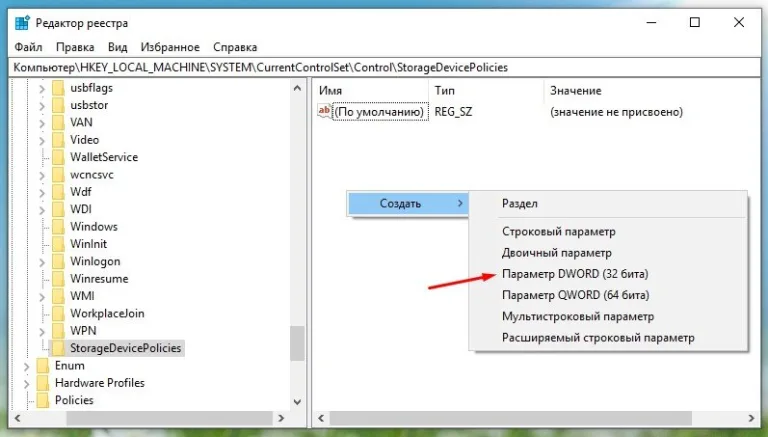Click the registry path address bar
Image resolution: width=768 pixels, height=437 pixels.
pyautogui.click(x=384, y=68)
